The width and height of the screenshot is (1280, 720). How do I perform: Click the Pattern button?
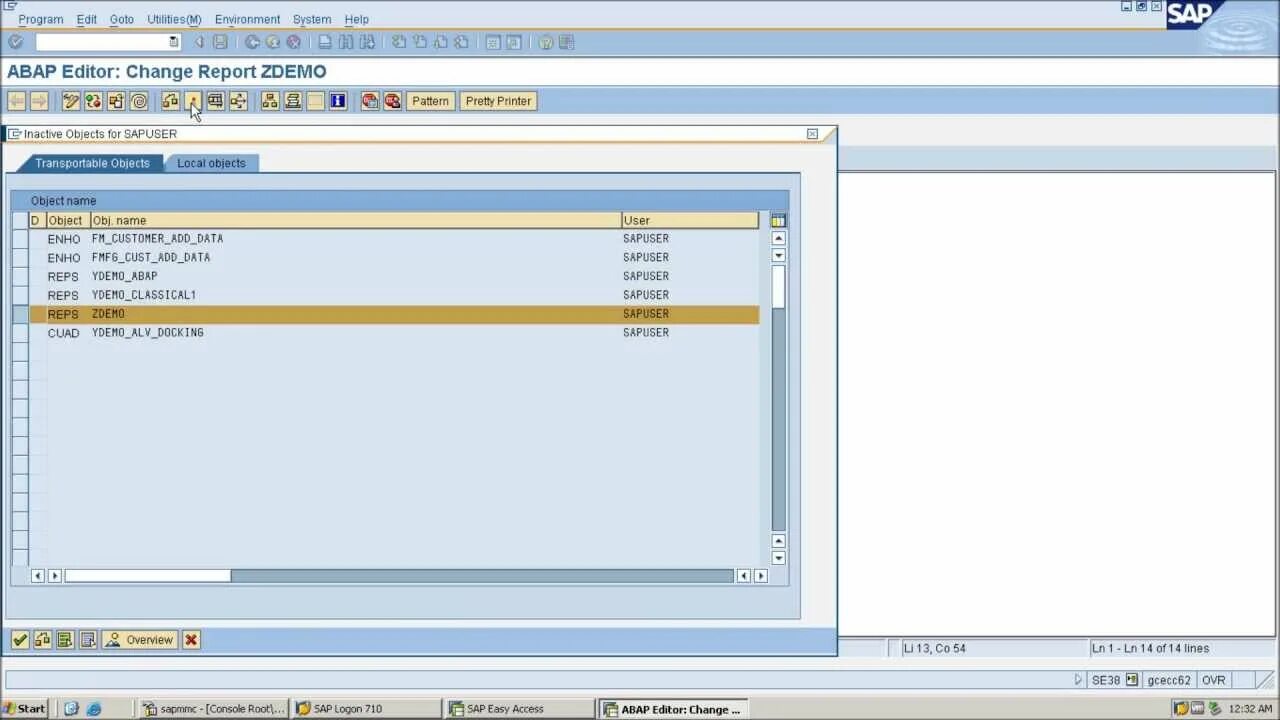pos(430,101)
